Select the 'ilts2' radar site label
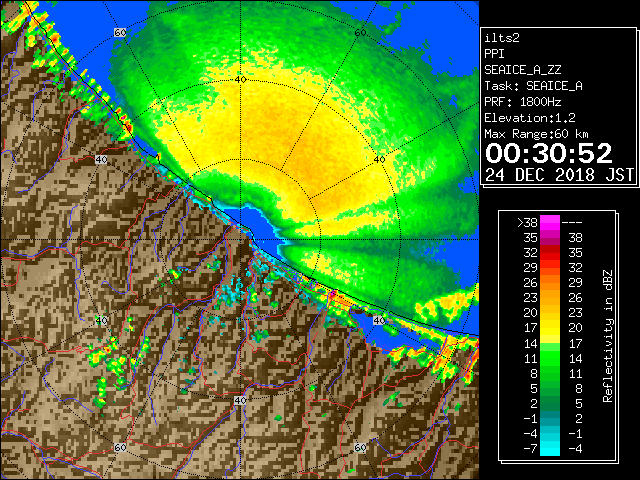Viewport: 640px width, 480px height. point(502,38)
